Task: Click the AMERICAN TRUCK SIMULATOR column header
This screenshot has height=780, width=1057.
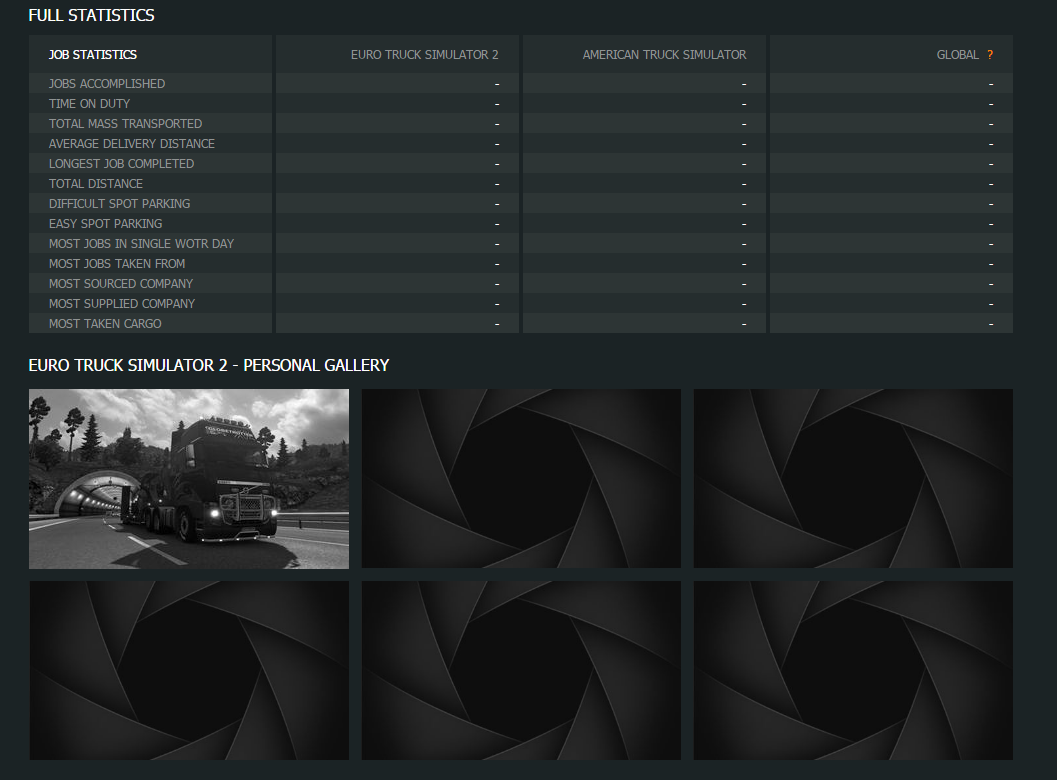Action: tap(664, 55)
